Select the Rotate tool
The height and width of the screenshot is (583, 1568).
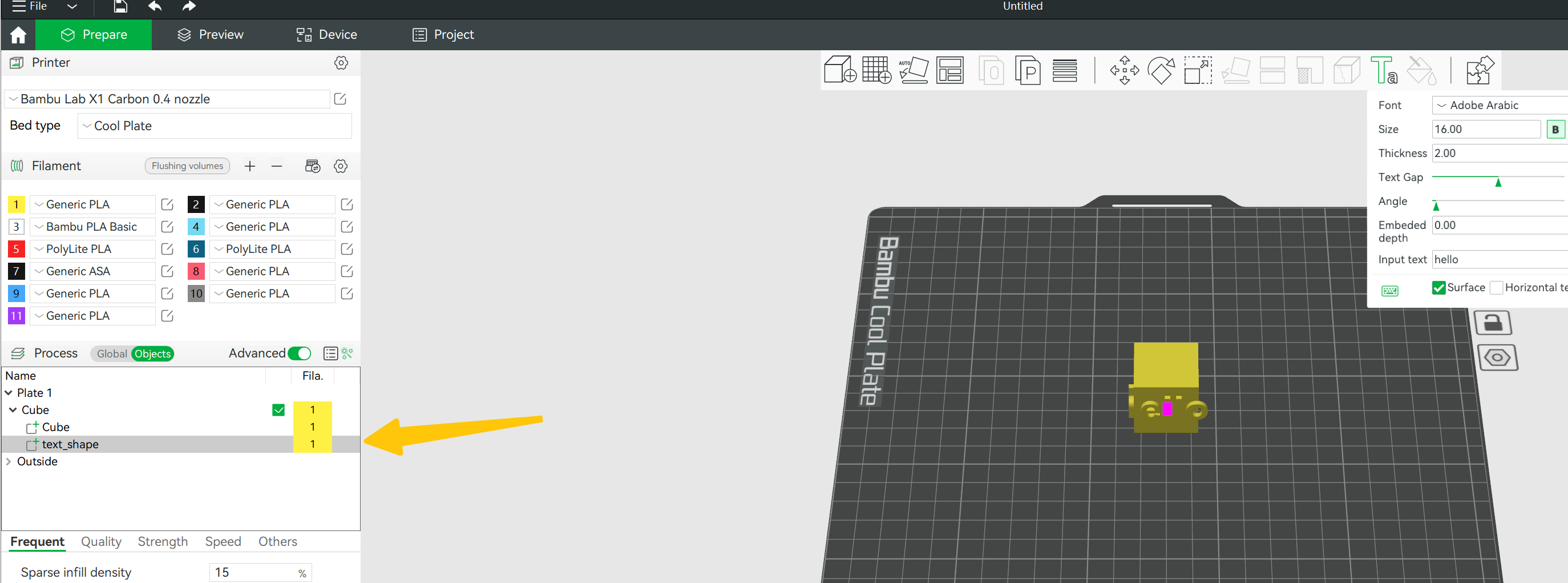(x=1161, y=70)
